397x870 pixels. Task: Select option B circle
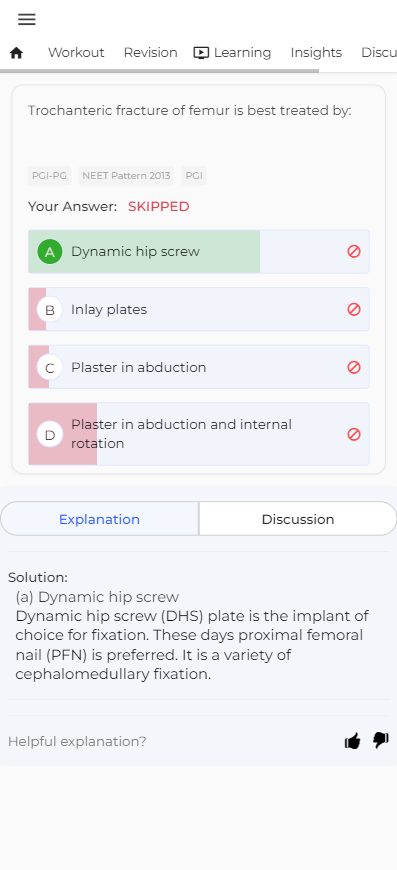50,310
